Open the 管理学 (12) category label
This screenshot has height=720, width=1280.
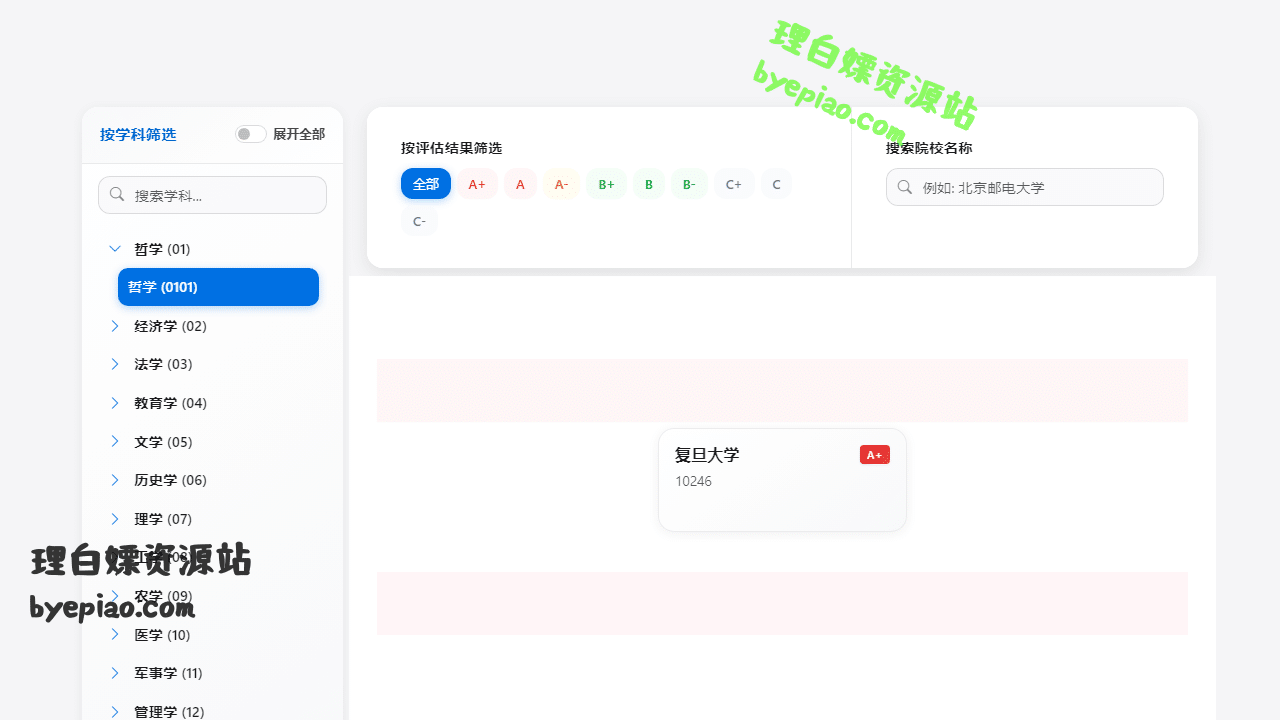169,712
